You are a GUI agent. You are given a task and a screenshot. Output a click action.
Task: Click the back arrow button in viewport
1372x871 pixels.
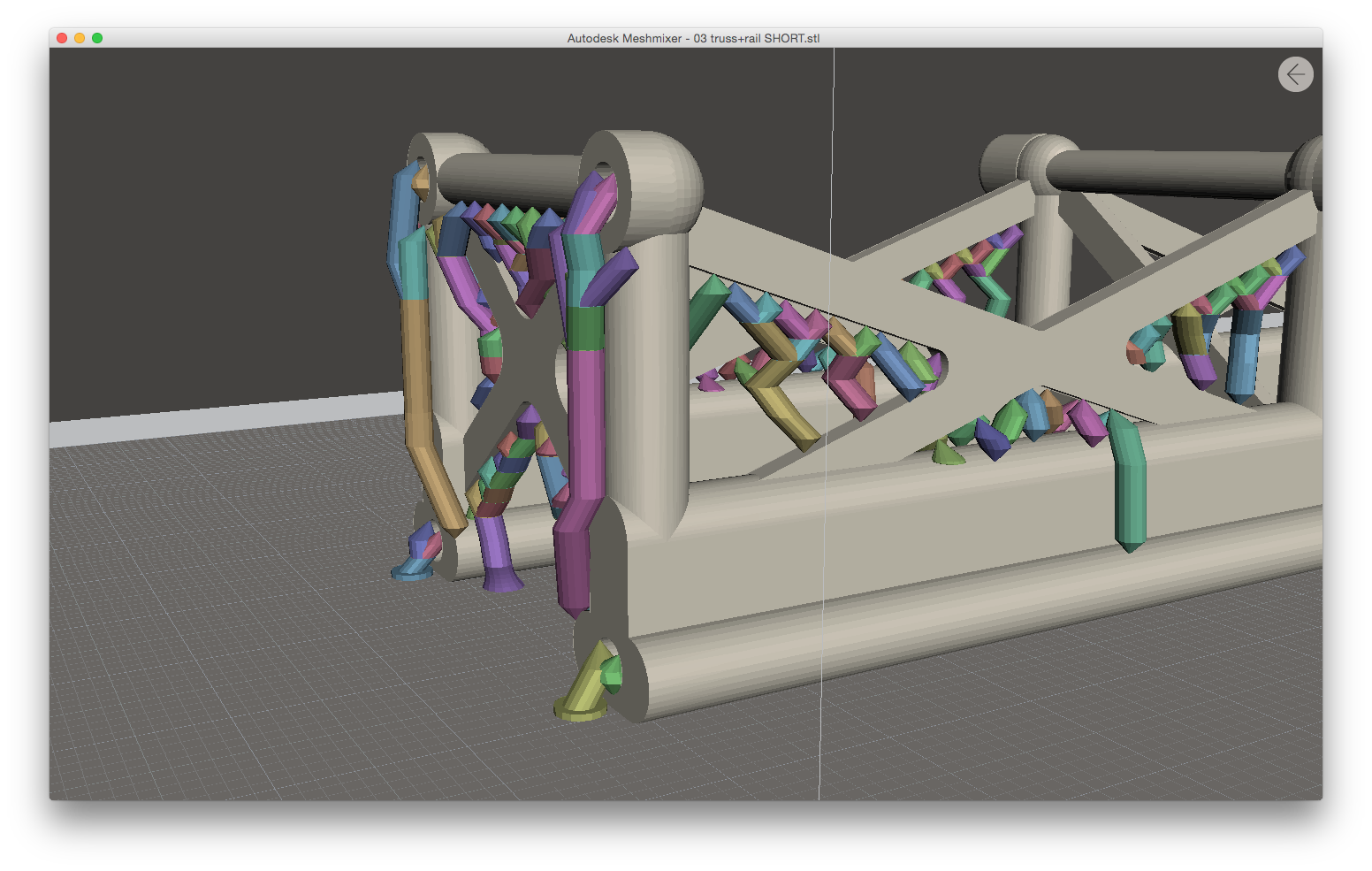(1295, 74)
